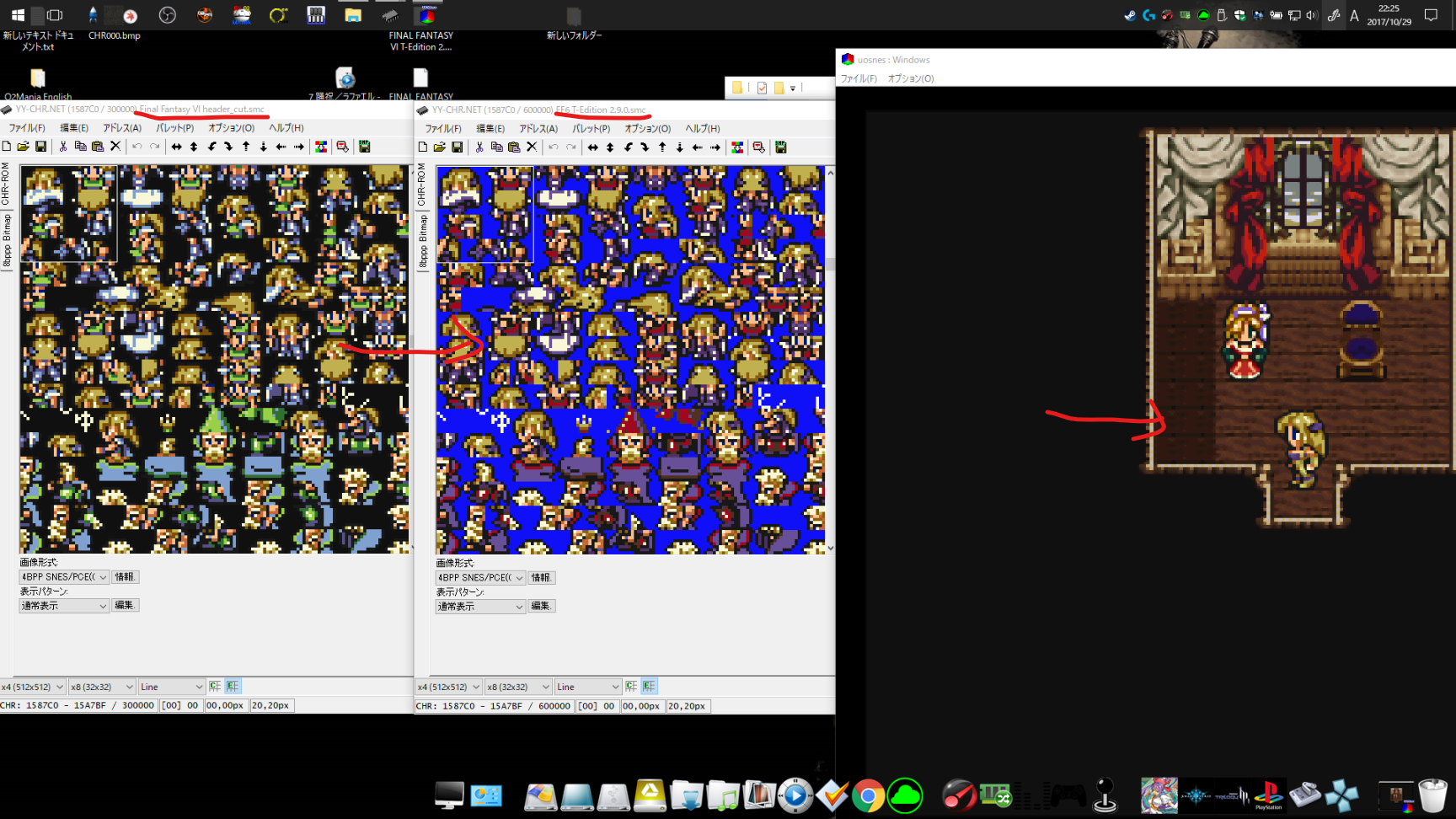The image size is (1456, 819).
Task: Click rotate right icon in header_cut.smc window
Action: tap(228, 147)
